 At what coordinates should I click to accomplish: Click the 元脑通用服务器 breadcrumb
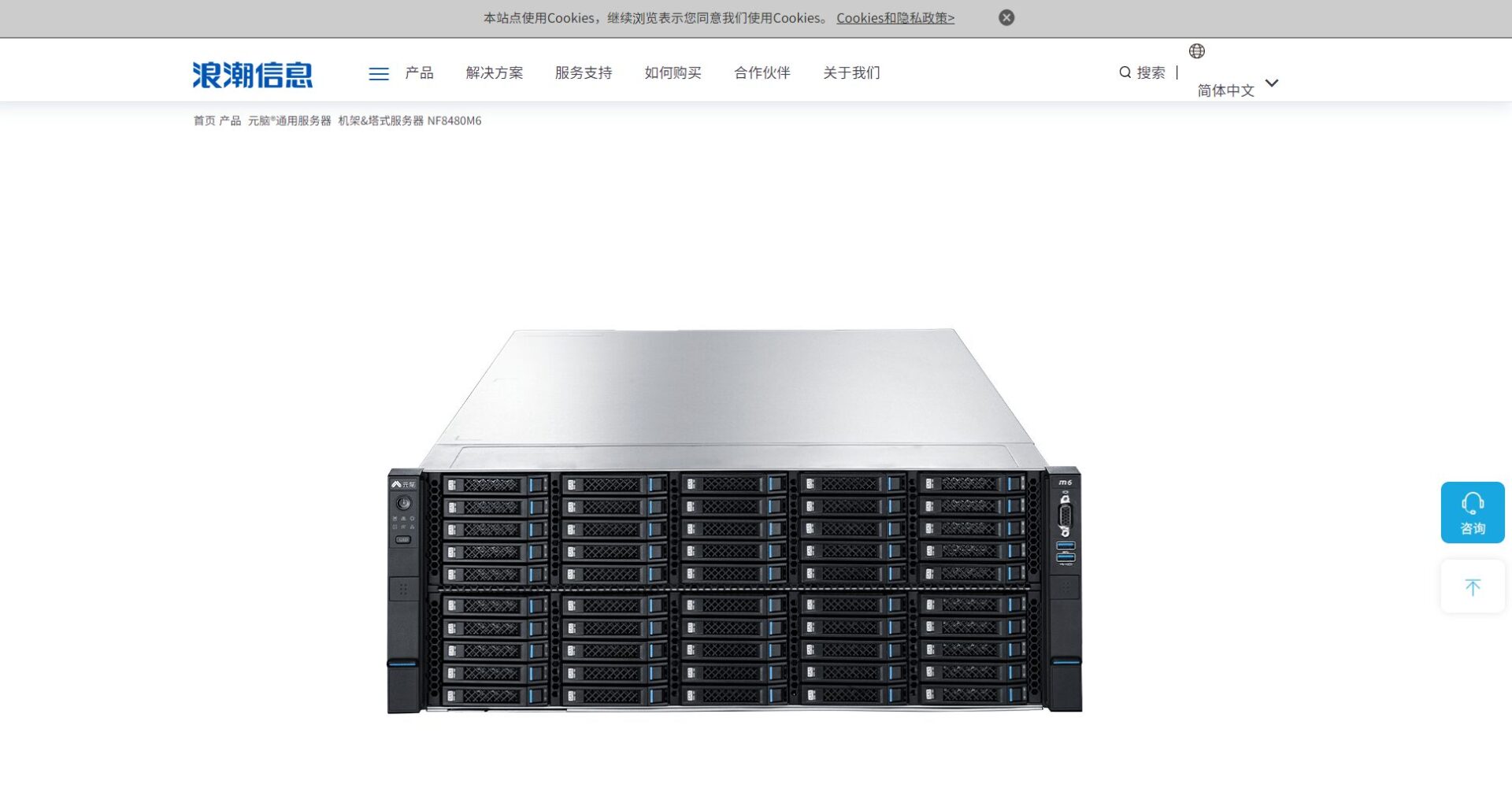(289, 120)
